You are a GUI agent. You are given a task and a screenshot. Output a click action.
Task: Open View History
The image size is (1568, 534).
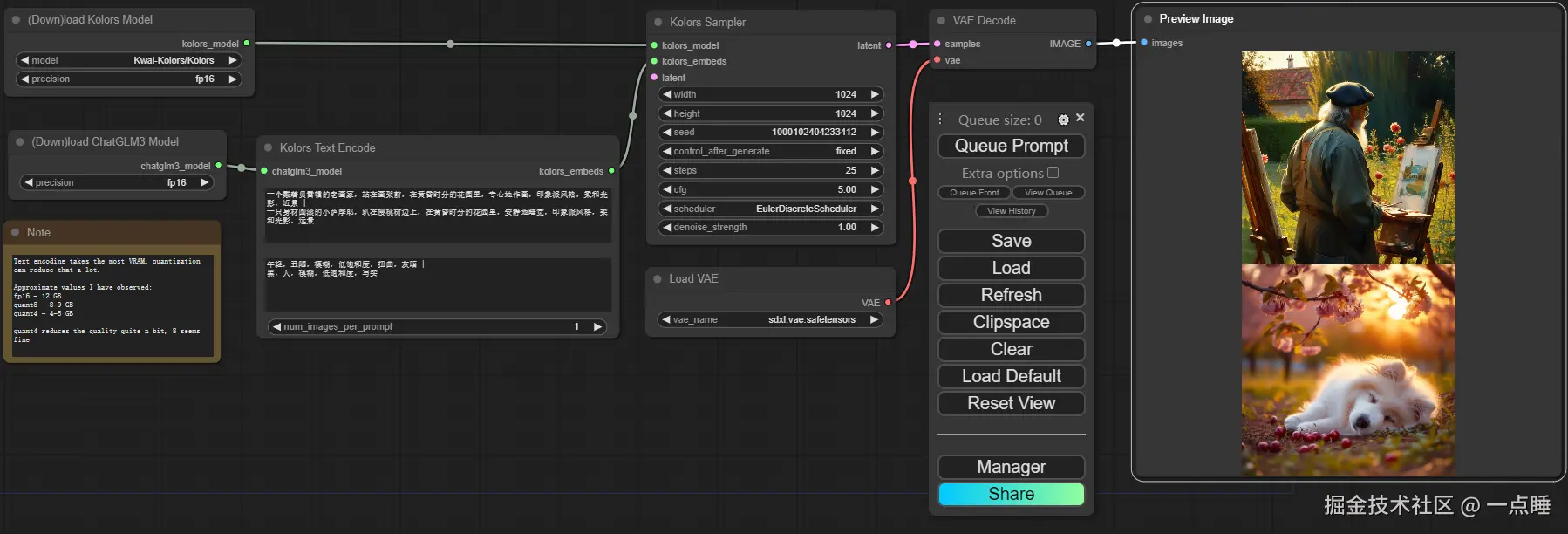(1012, 210)
